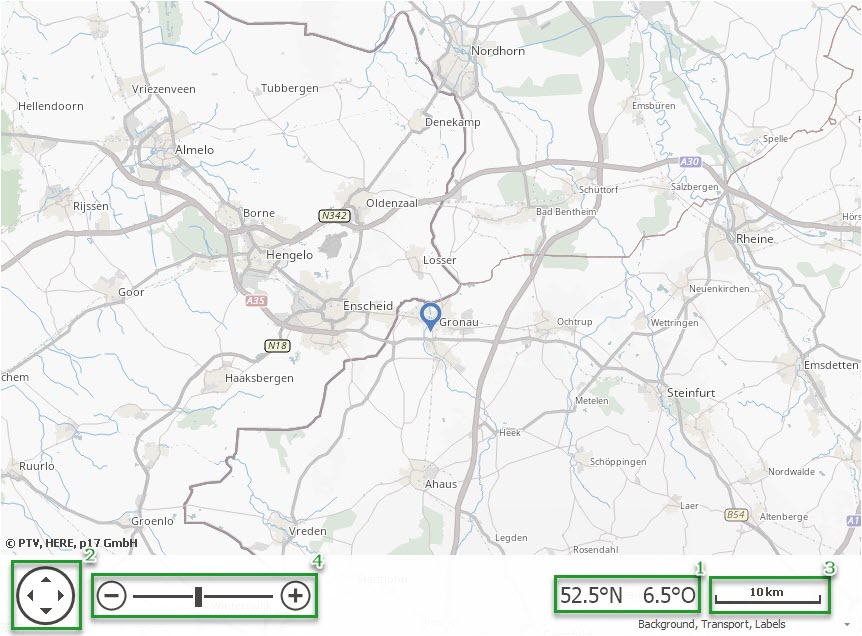The image size is (862, 636).
Task: Click the Nordhorn city label
Action: [498, 51]
